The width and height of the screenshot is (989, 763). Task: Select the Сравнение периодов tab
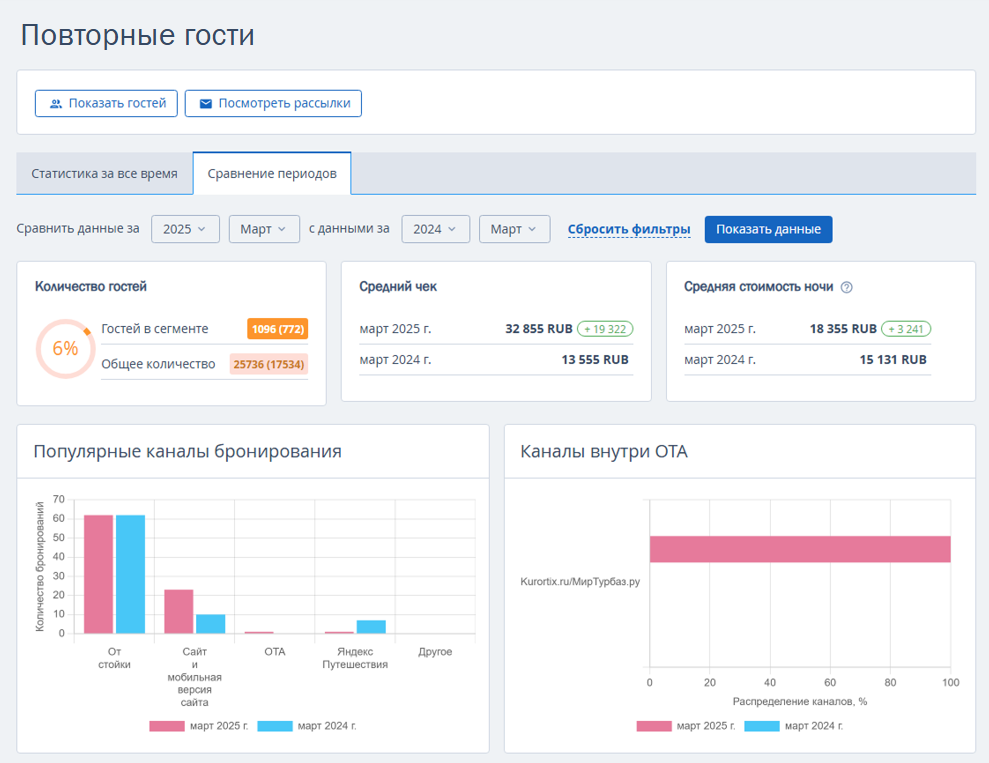pyautogui.click(x=272, y=174)
